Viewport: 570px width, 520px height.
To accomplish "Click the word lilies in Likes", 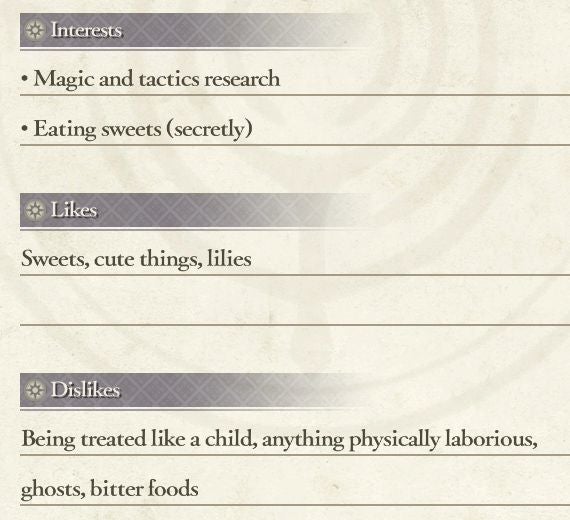I will coord(229,258).
